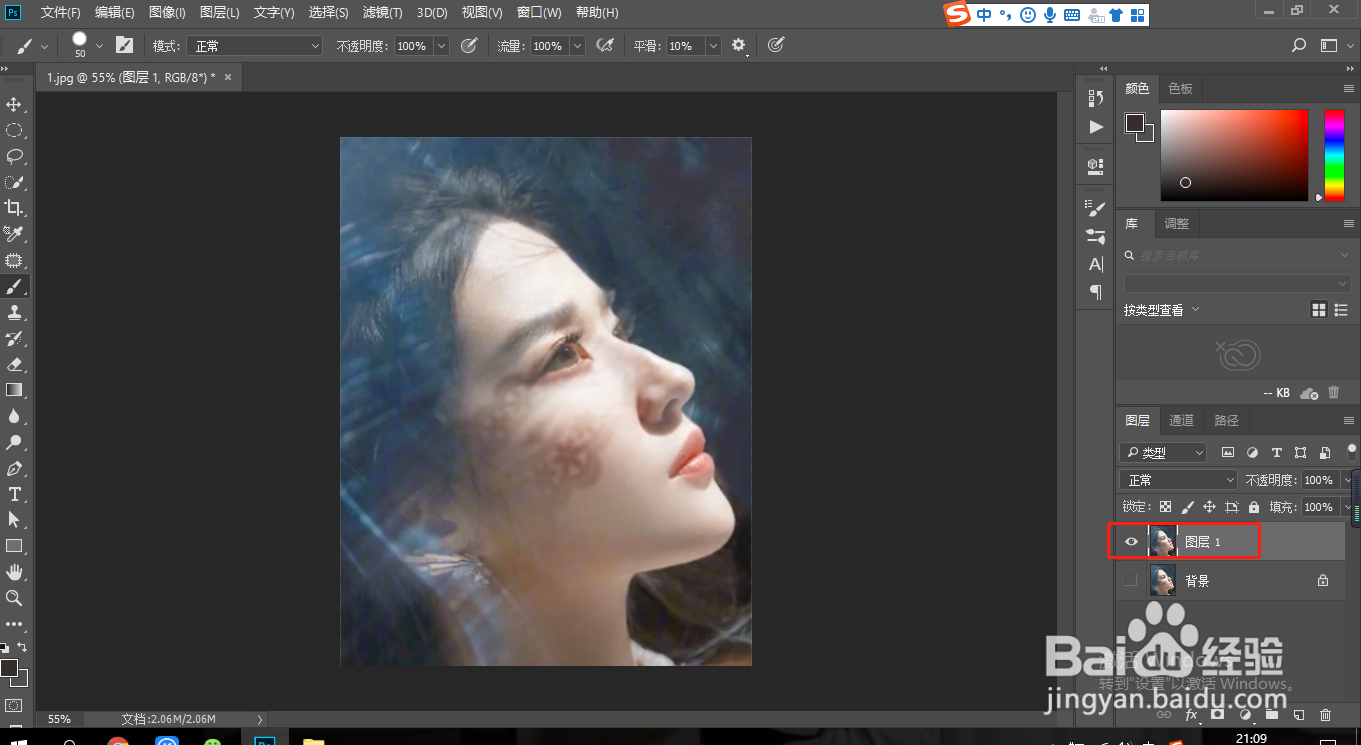Select the Clone Stamp tool
Viewport: 1361px width, 745px height.
click(x=15, y=312)
